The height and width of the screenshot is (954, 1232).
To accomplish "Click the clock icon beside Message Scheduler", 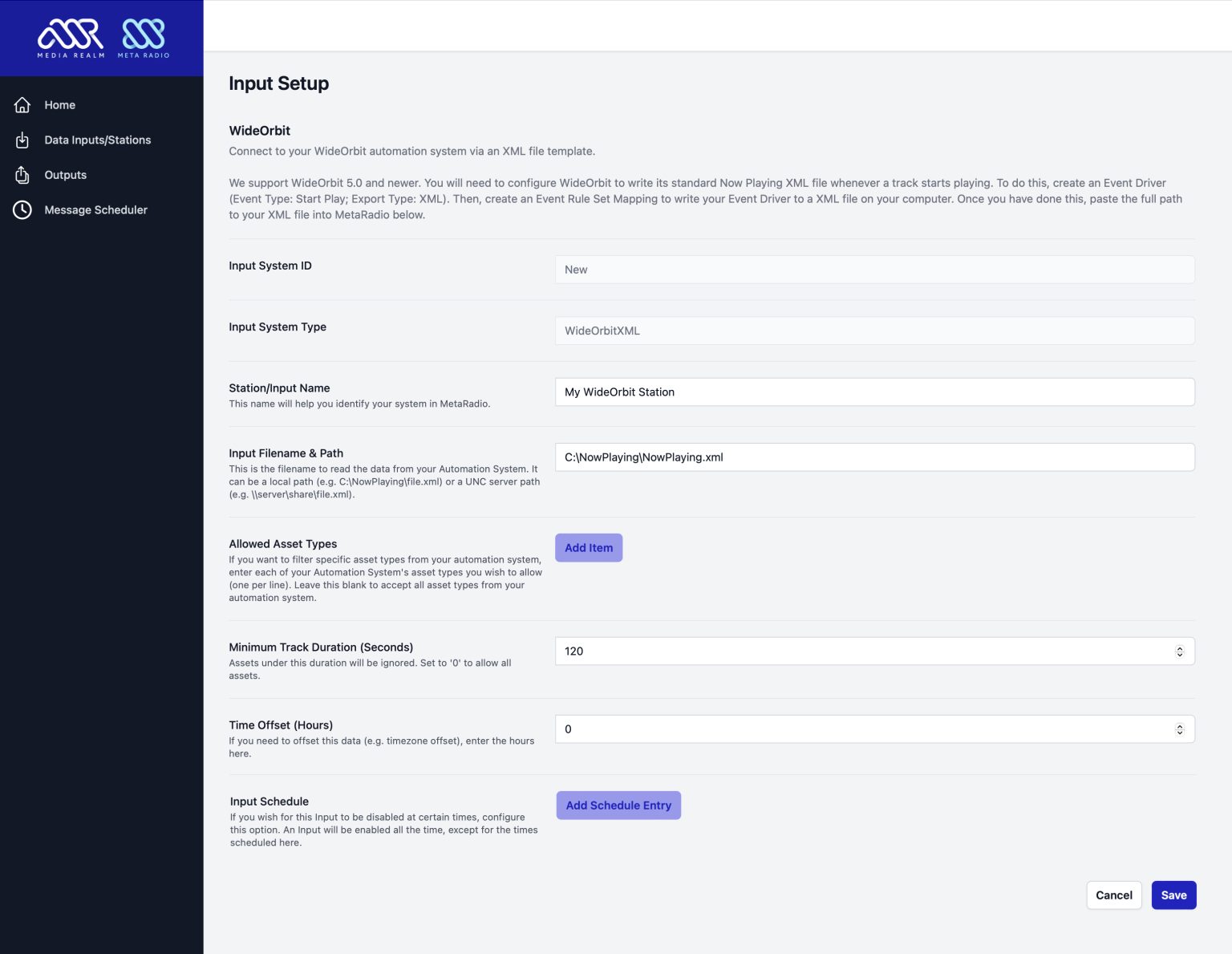I will coord(22,209).
